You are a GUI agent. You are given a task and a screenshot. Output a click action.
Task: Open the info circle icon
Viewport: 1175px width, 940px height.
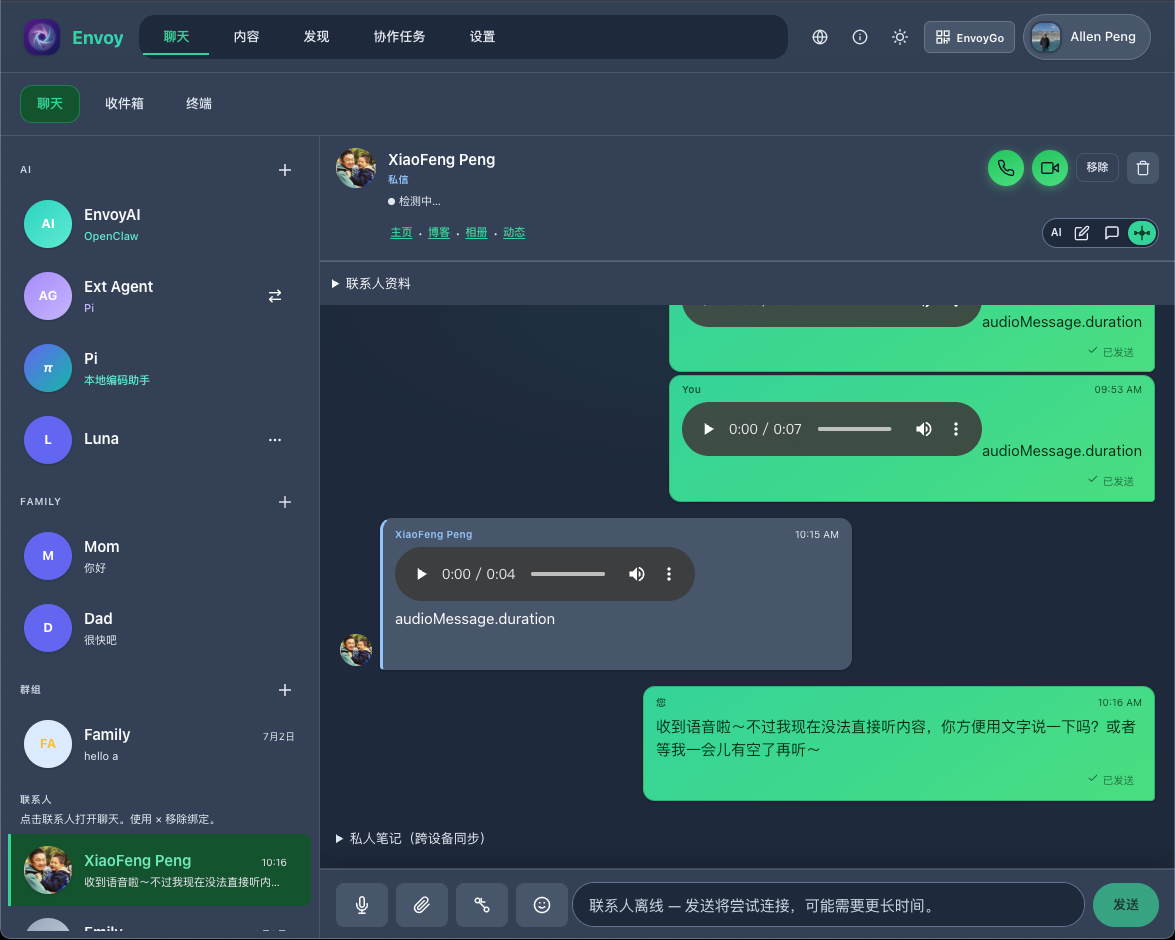click(x=860, y=37)
